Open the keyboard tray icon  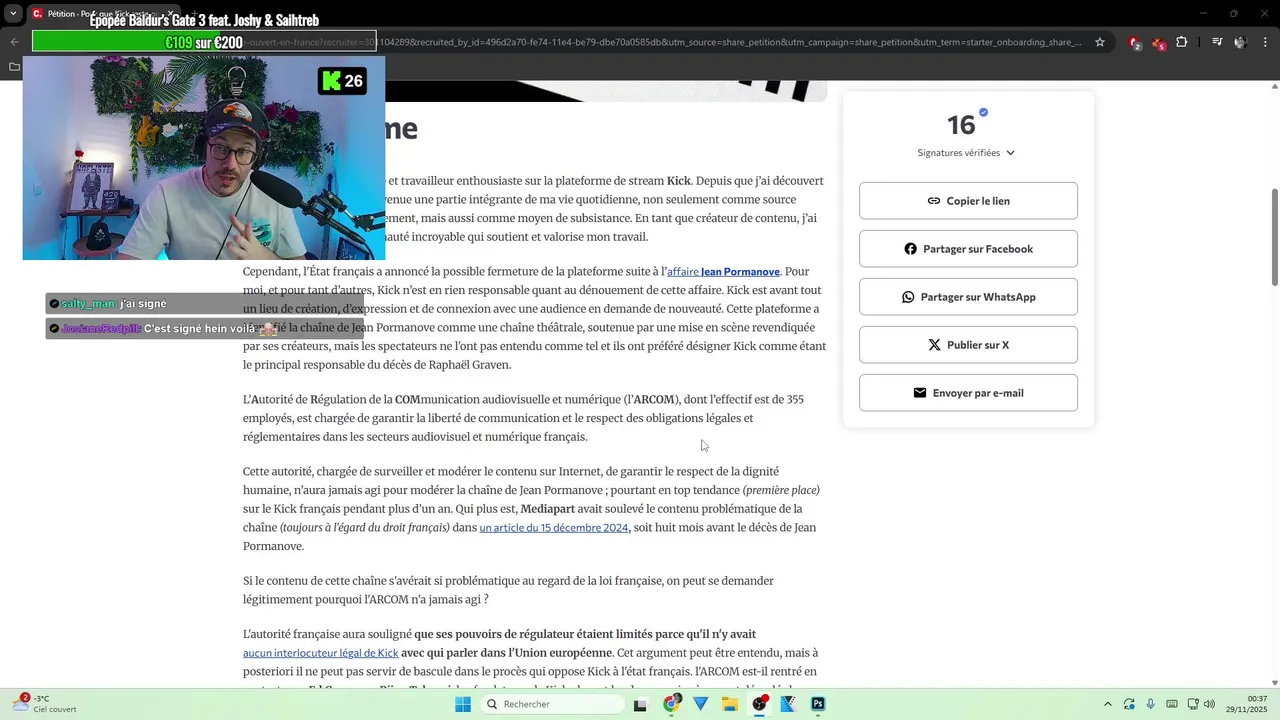1172,704
